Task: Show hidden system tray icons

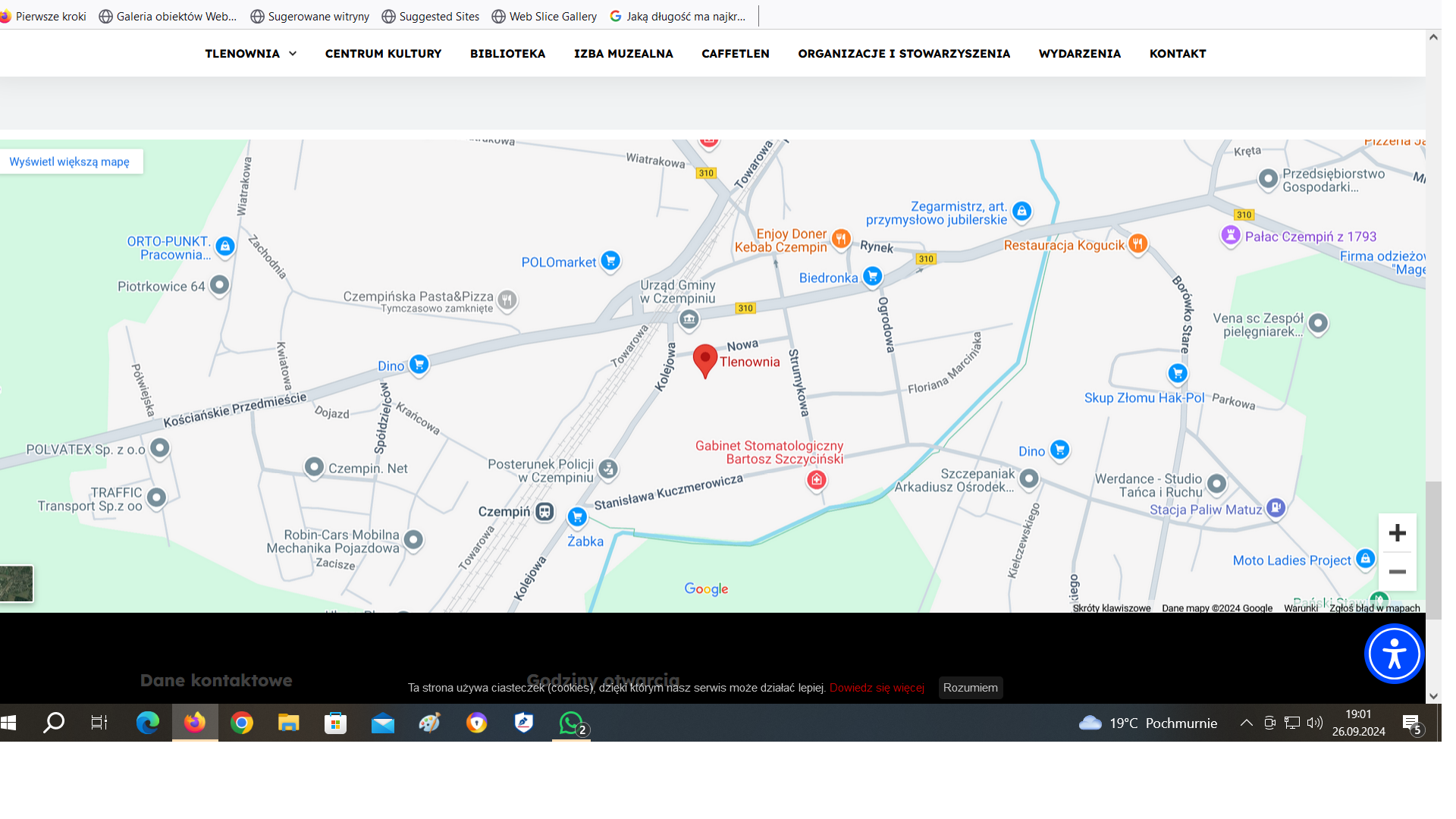Action: pyautogui.click(x=1246, y=723)
